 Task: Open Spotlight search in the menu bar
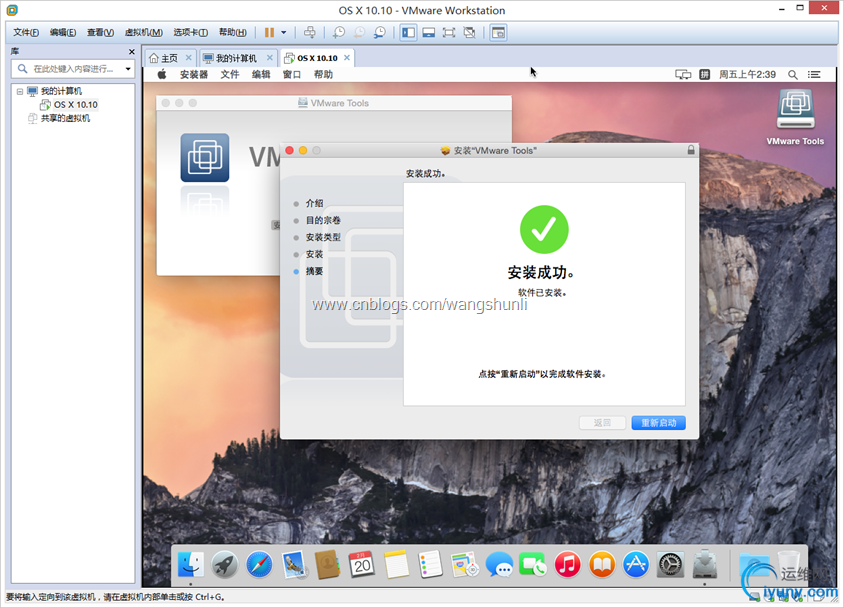(x=793, y=74)
